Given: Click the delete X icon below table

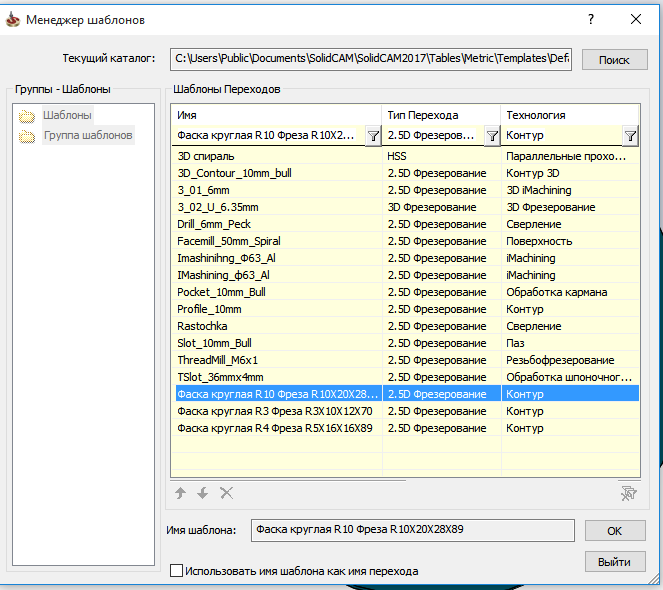Looking at the screenshot, I should [x=227, y=493].
